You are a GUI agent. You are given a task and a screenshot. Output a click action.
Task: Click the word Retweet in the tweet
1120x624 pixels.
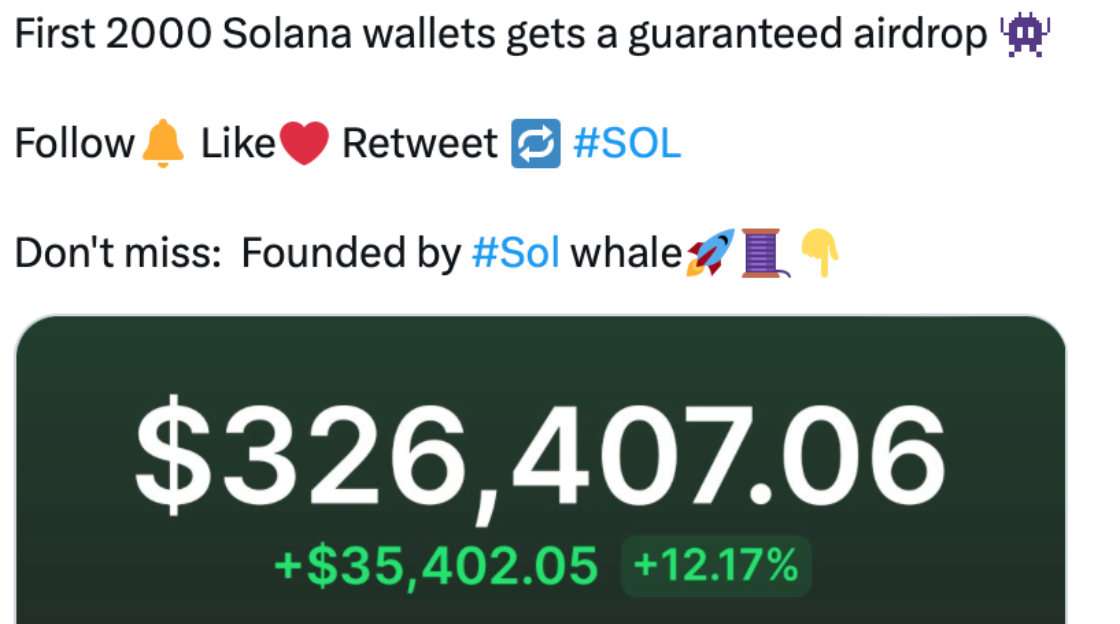(420, 144)
